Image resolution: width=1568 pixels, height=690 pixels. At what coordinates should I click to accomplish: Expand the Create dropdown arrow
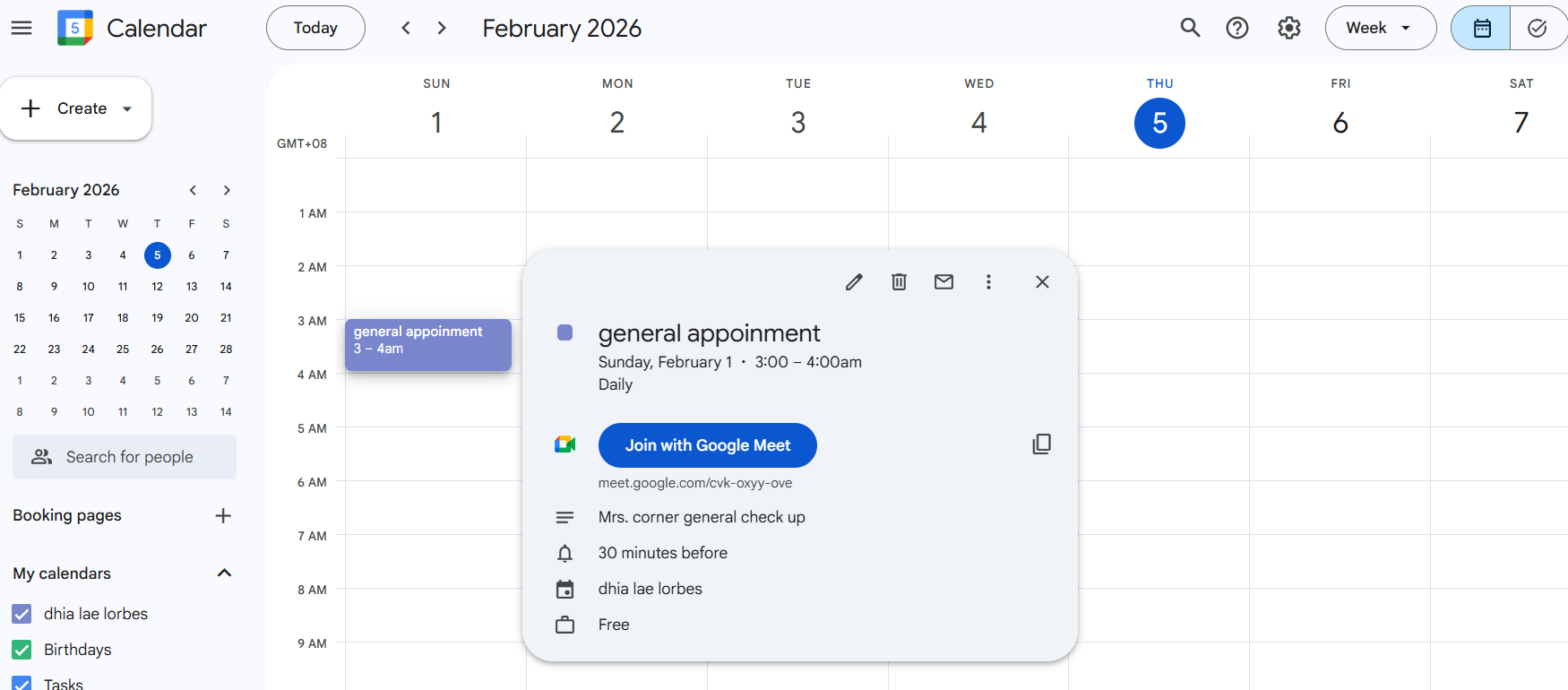click(x=127, y=109)
